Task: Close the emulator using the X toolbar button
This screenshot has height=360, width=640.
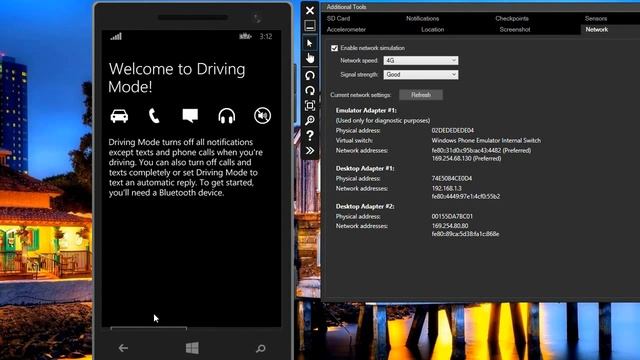Action: click(x=310, y=11)
